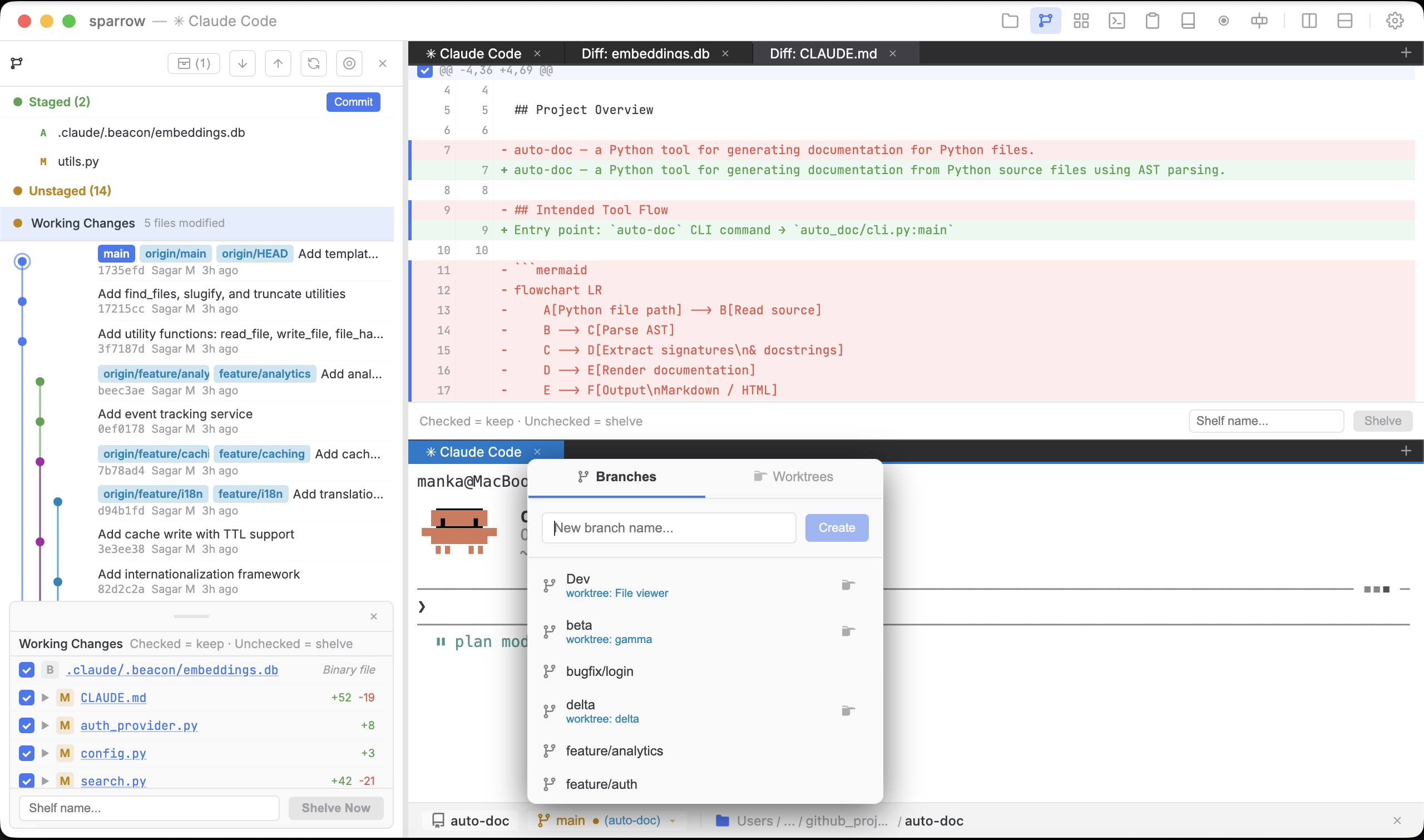Screen dimensions: 1424x840
Task: Uncheck the CLAUDE.md working change
Action: (26, 698)
